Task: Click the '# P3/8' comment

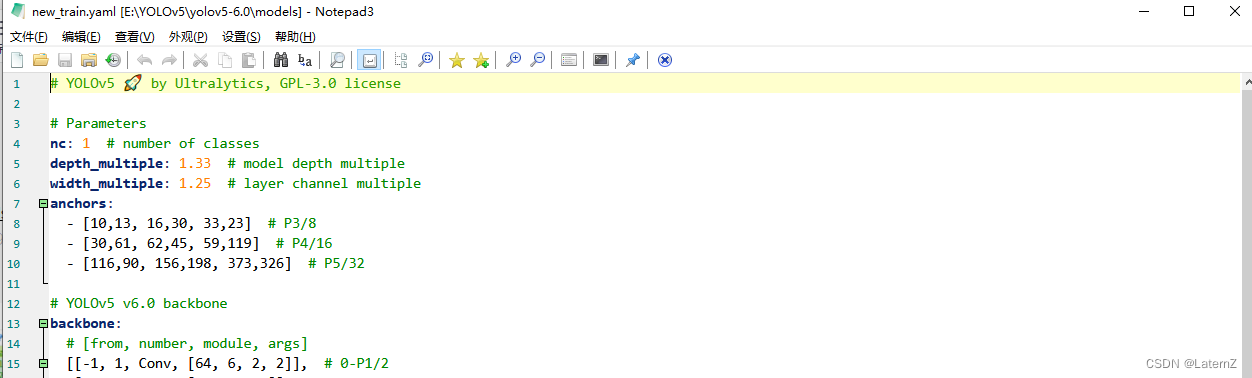Action: 292,224
